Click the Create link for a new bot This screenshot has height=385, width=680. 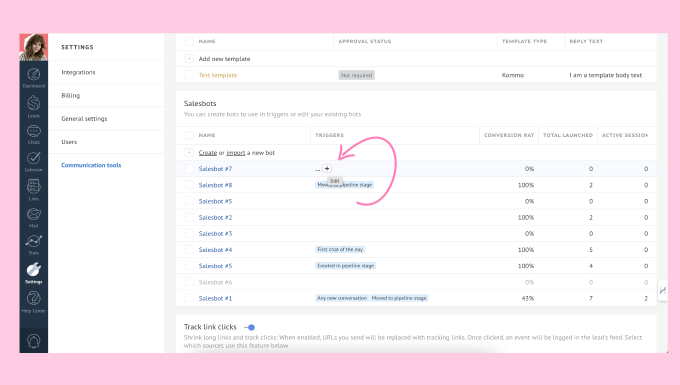[x=208, y=153]
